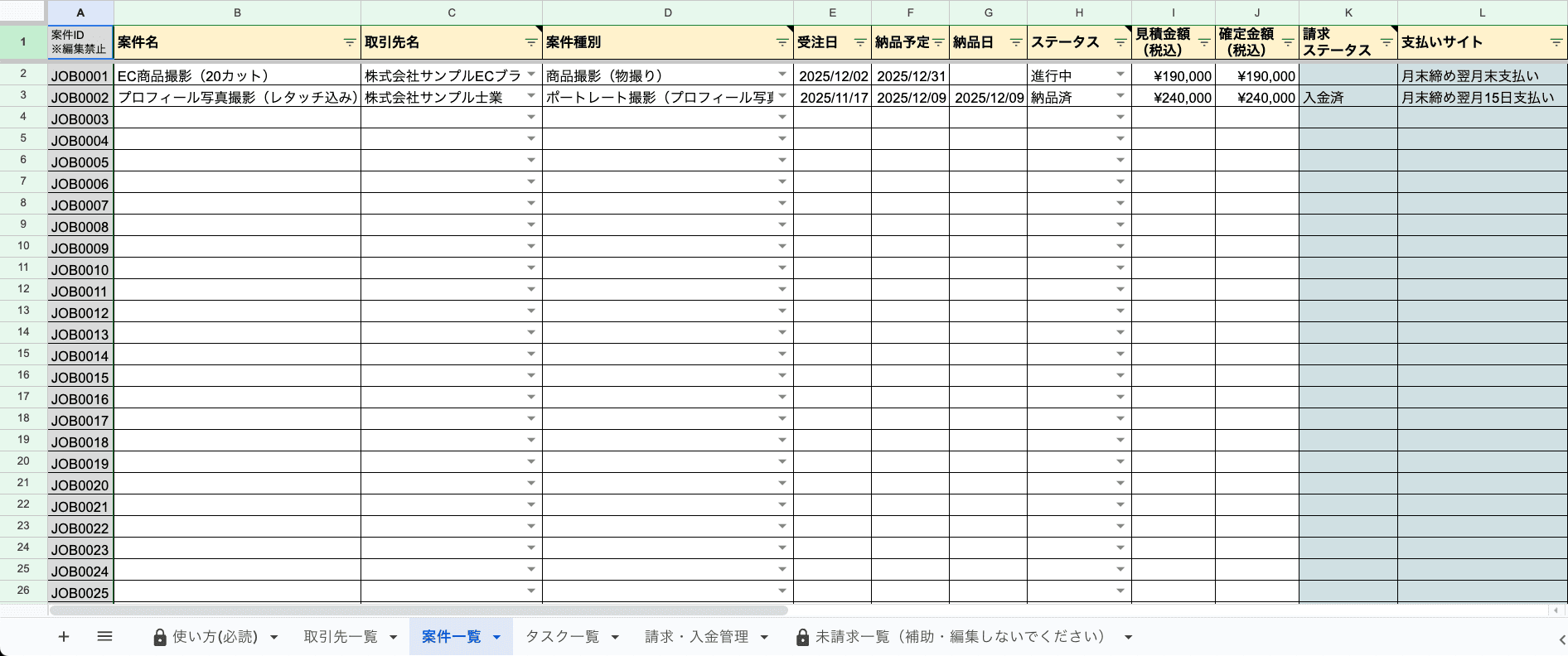Image resolution: width=1568 pixels, height=656 pixels.
Task: Select the cell containing JOB0010
Action: [80, 269]
